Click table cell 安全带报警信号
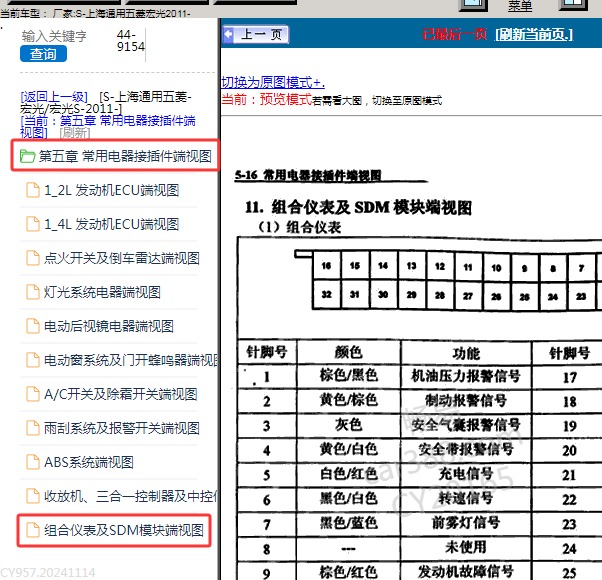Image resolution: width=602 pixels, height=580 pixels. pos(466,449)
